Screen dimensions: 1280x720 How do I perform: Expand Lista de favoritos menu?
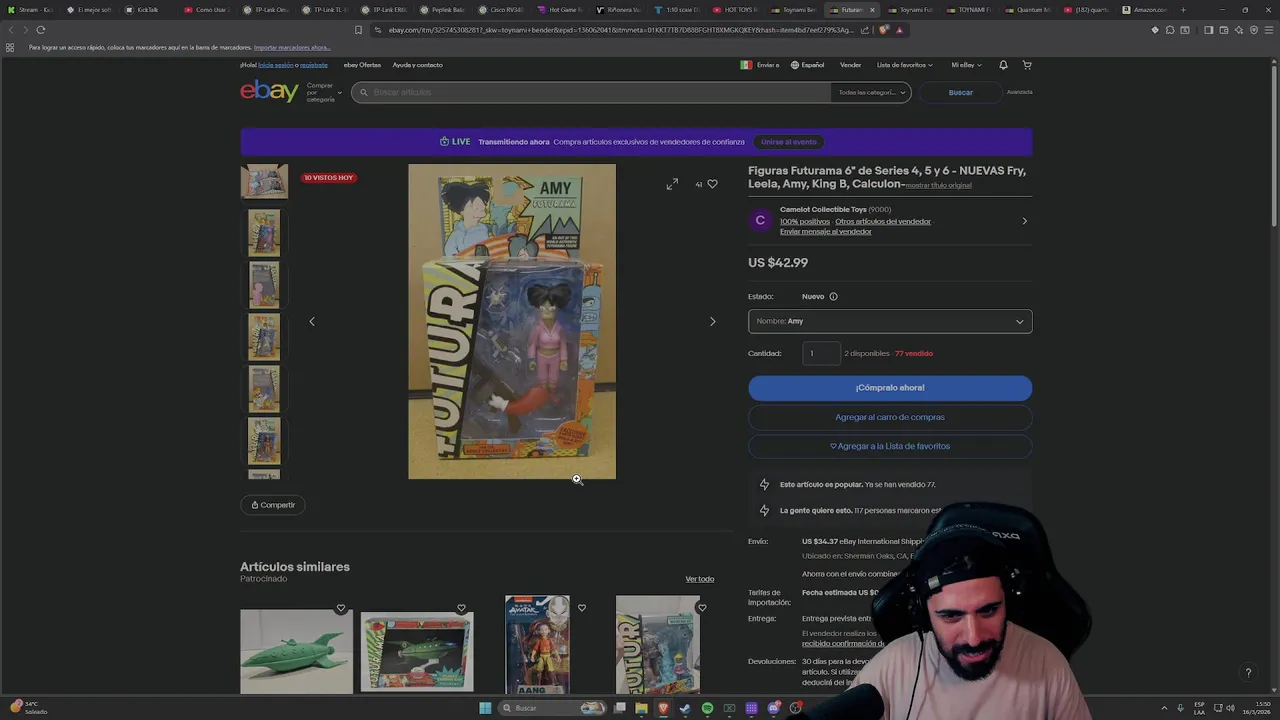905,65
